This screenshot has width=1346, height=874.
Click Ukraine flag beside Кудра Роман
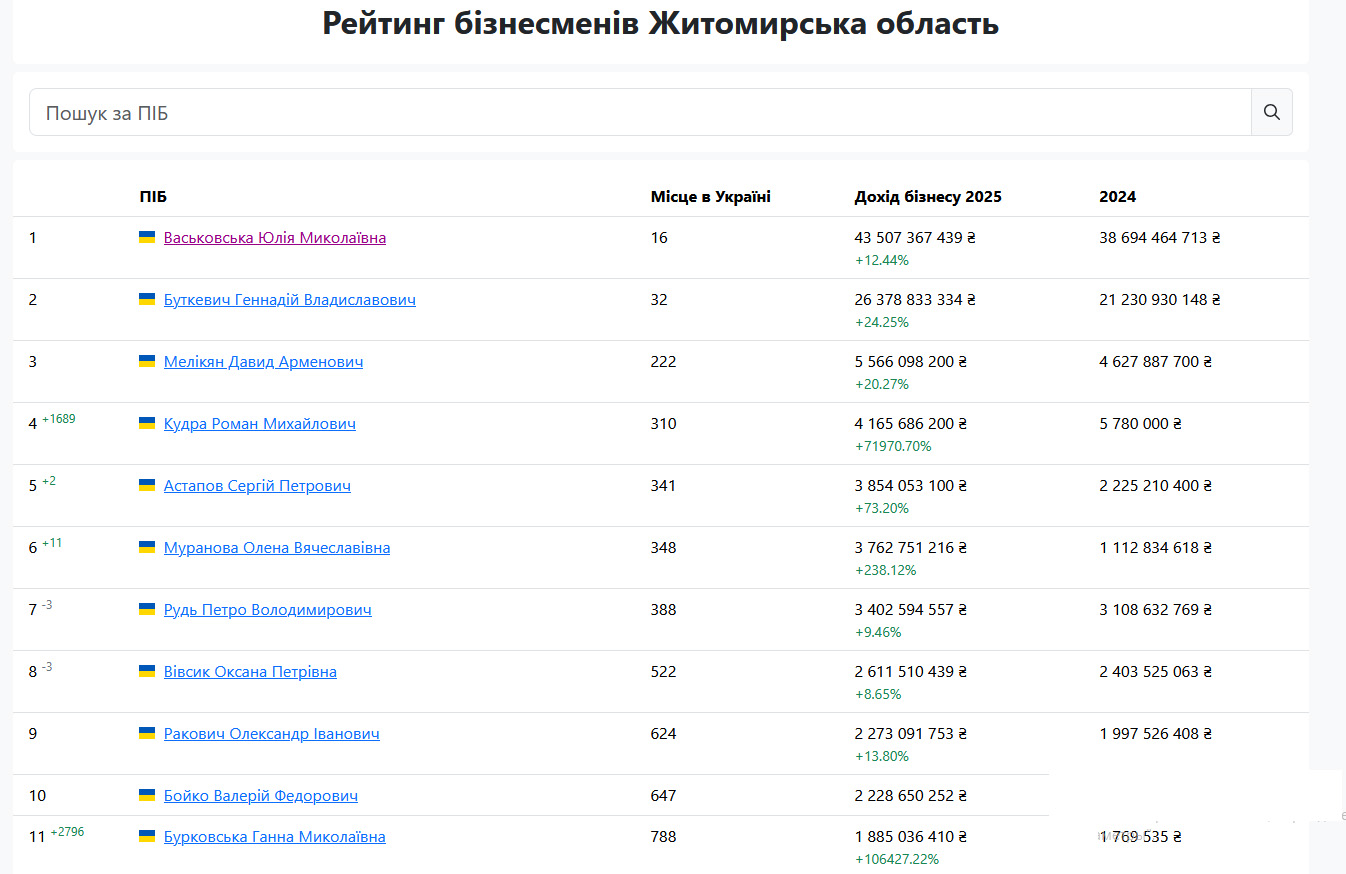pyautogui.click(x=147, y=423)
